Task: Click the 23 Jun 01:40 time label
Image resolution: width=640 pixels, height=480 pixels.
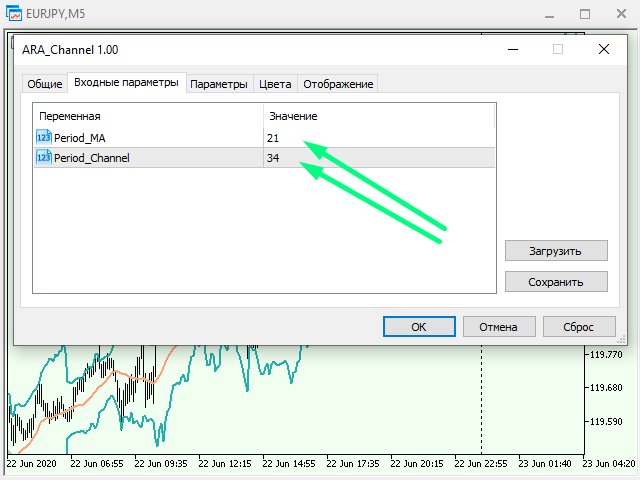Action: pyautogui.click(x=544, y=464)
